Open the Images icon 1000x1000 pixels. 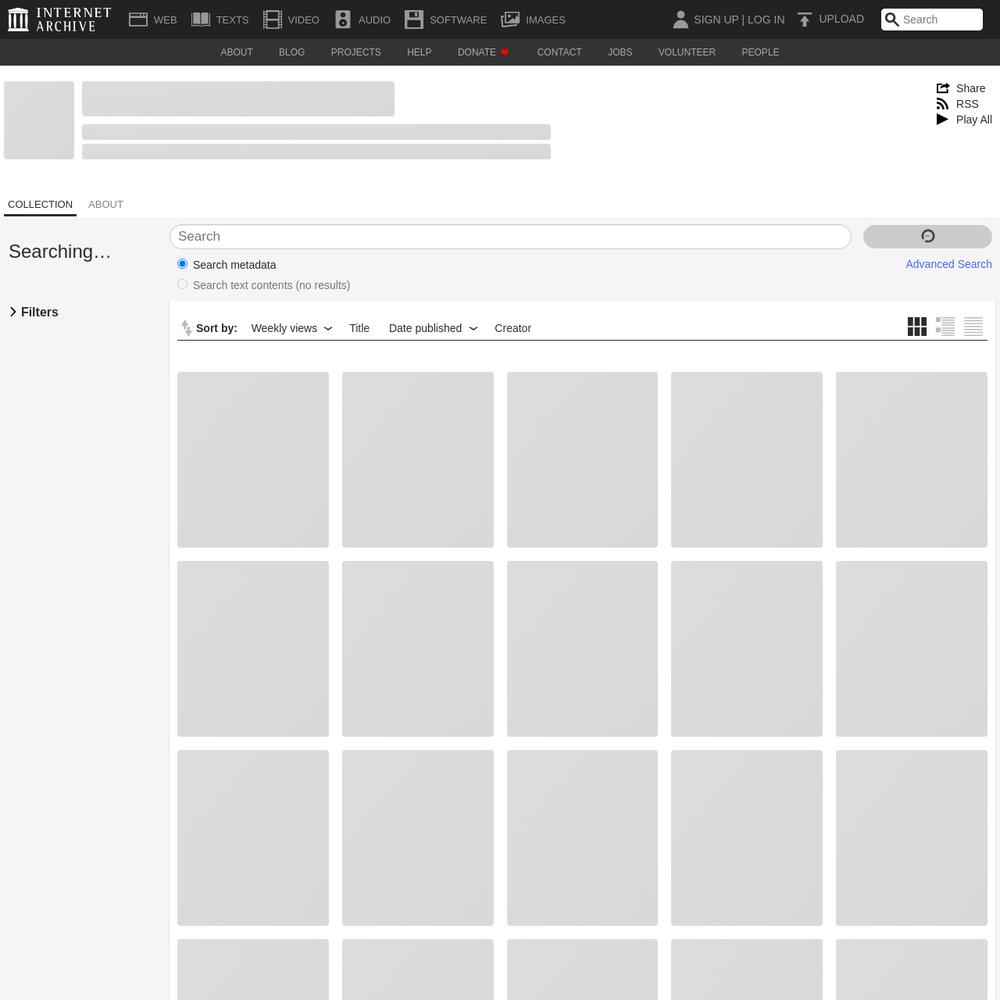510,19
